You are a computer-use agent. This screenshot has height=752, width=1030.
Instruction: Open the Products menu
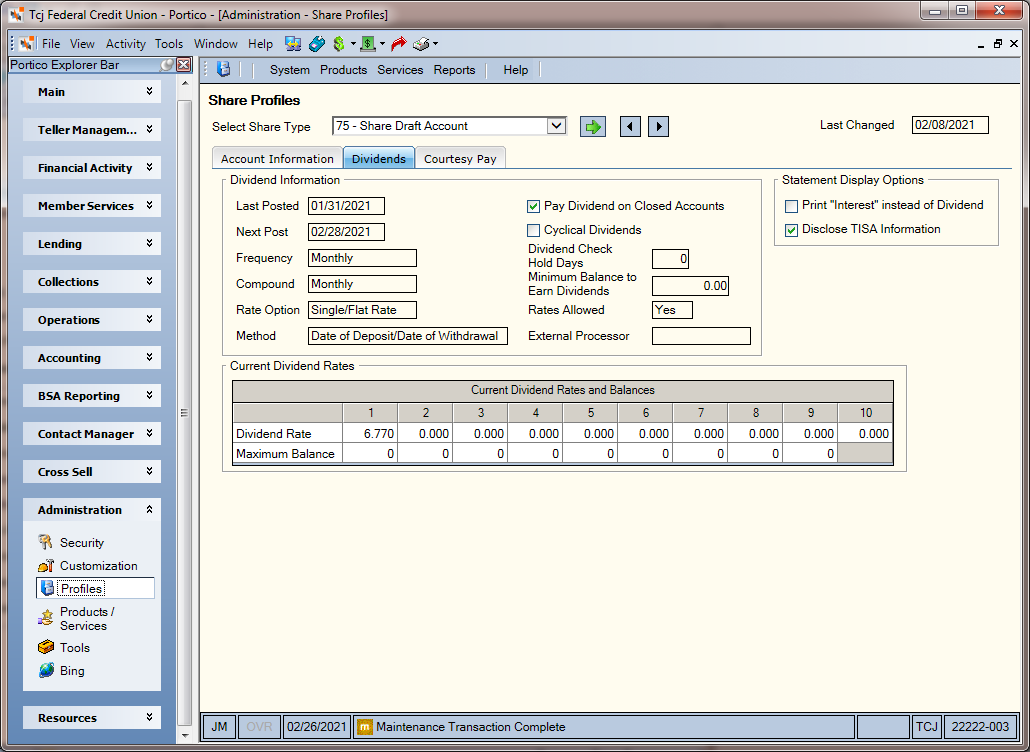tap(344, 70)
